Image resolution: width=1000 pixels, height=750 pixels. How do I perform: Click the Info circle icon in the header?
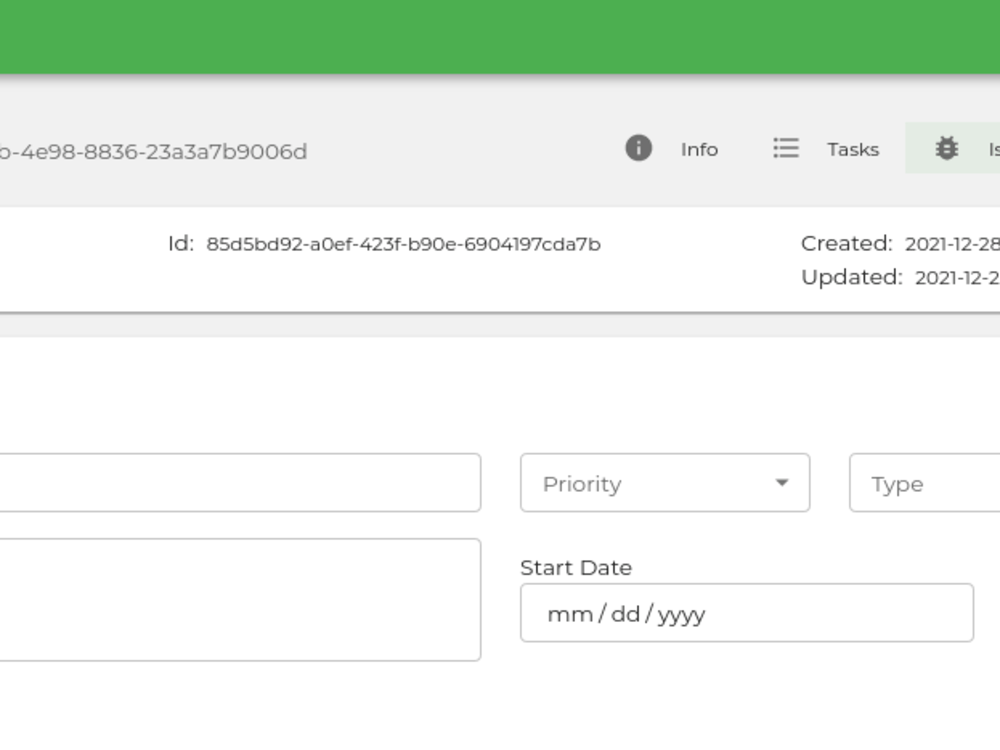tap(638, 148)
